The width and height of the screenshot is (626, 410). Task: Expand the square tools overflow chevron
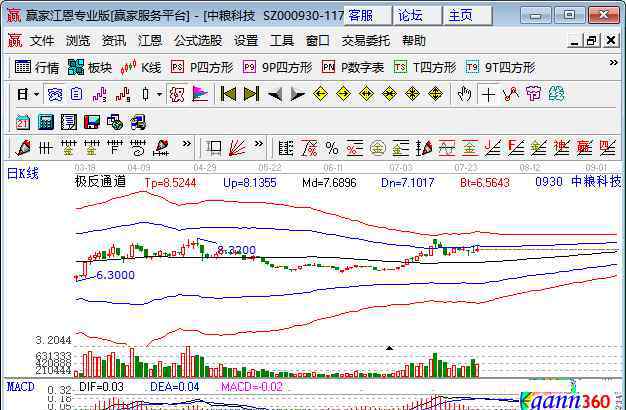[x=259, y=144]
